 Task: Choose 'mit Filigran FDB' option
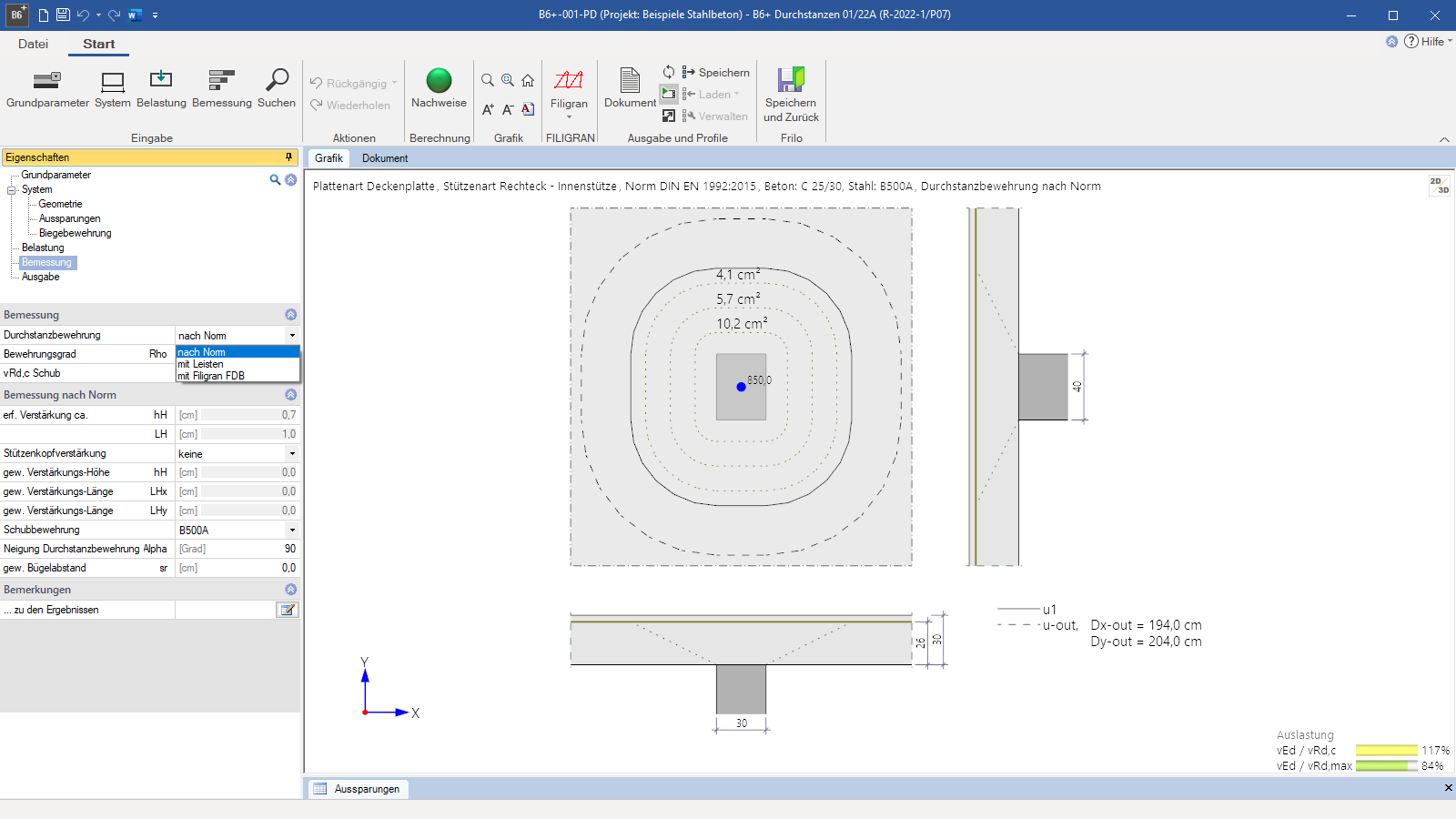tap(238, 376)
